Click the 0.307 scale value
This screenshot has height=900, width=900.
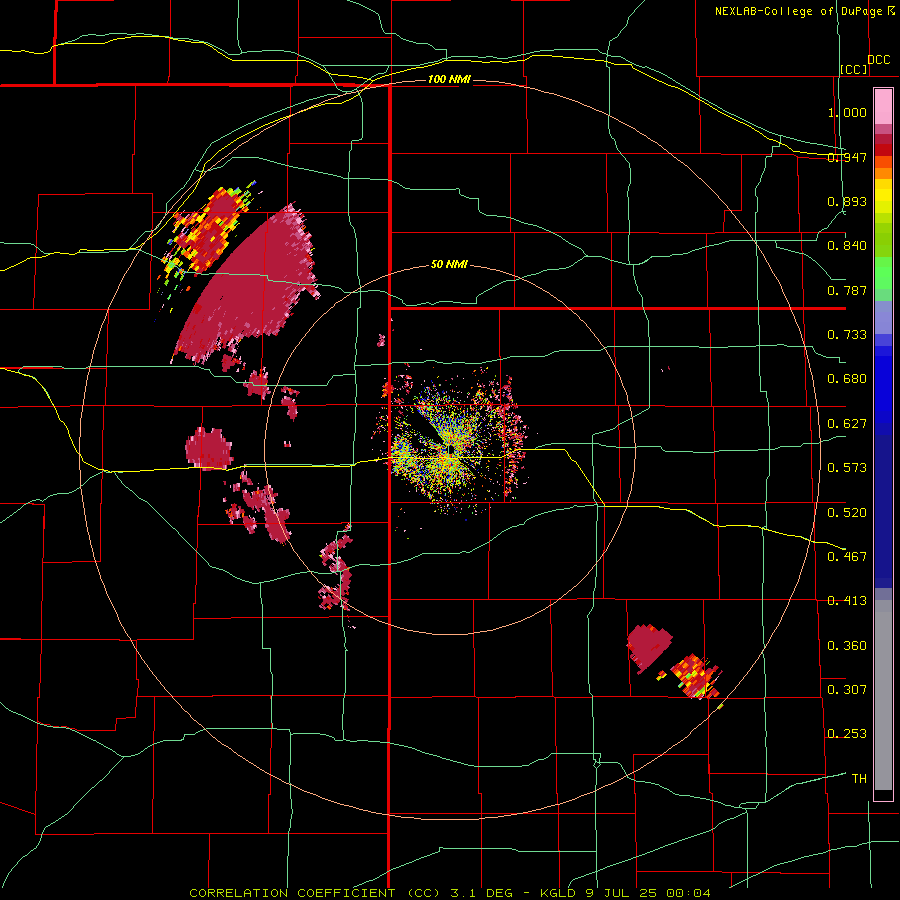pos(847,689)
